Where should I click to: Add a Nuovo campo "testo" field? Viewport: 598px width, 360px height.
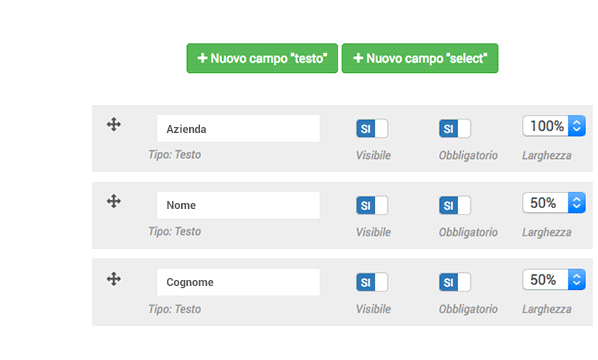point(262,58)
